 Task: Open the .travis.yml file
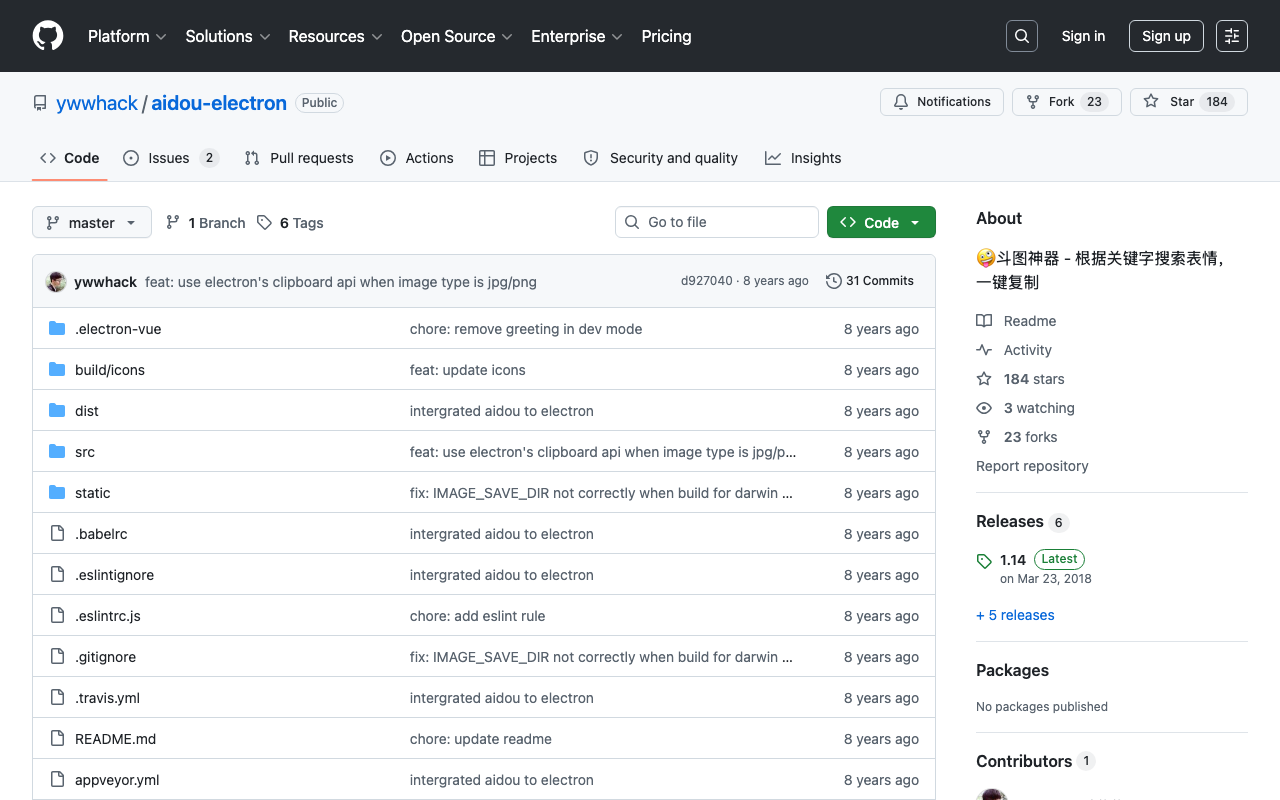pos(107,698)
